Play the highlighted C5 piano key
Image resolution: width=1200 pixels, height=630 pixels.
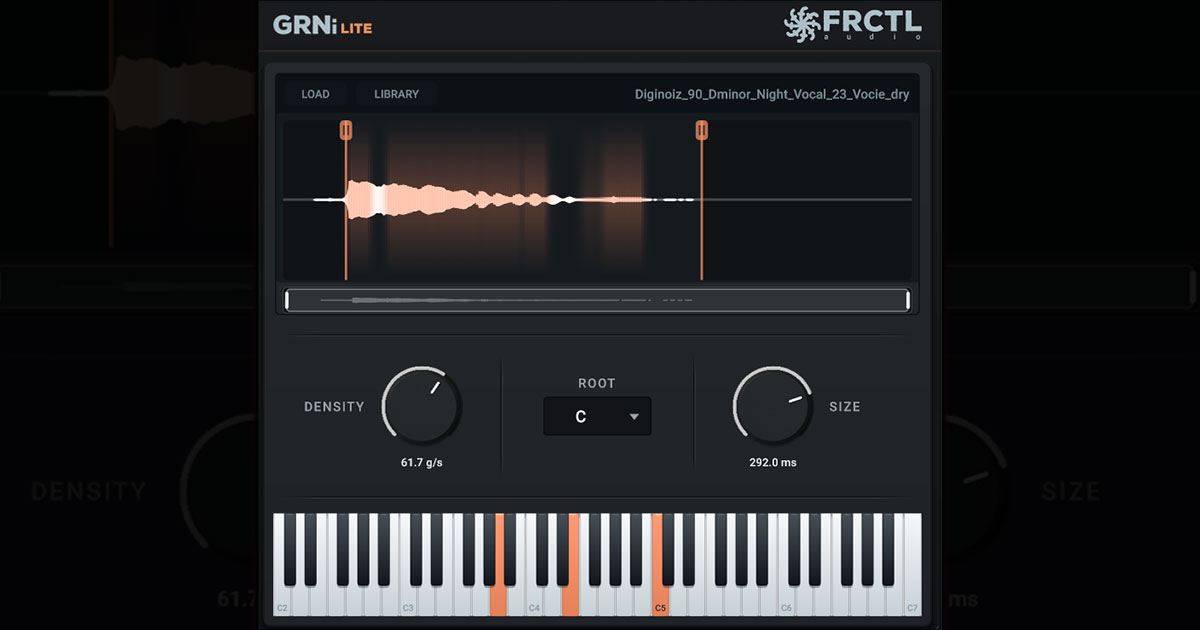660,600
